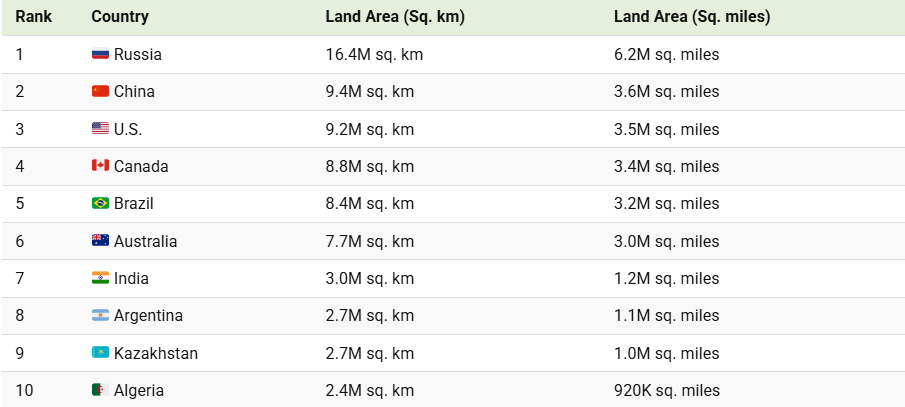Click the Algeria flag icon
Viewport: 905px width, 407px height.
pos(98,391)
